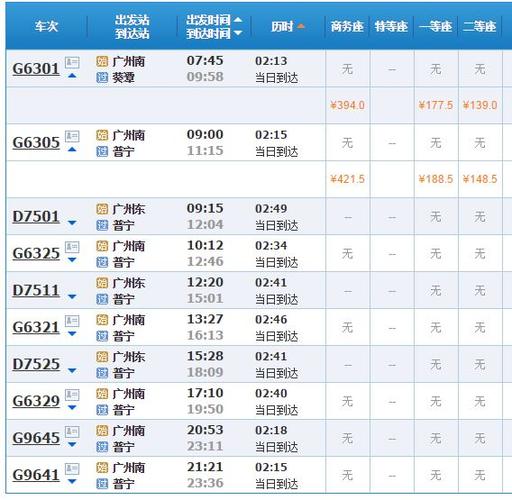The width and height of the screenshot is (512, 500).
Task: Open train G6301 details link
Action: (36, 69)
